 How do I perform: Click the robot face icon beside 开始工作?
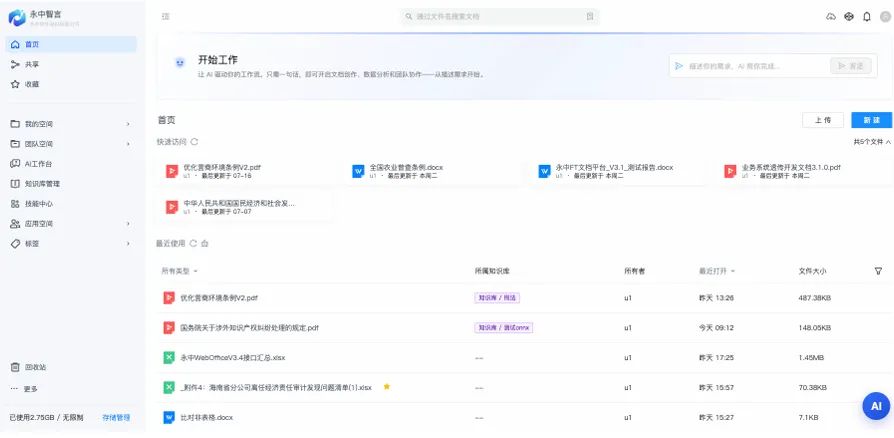180,63
